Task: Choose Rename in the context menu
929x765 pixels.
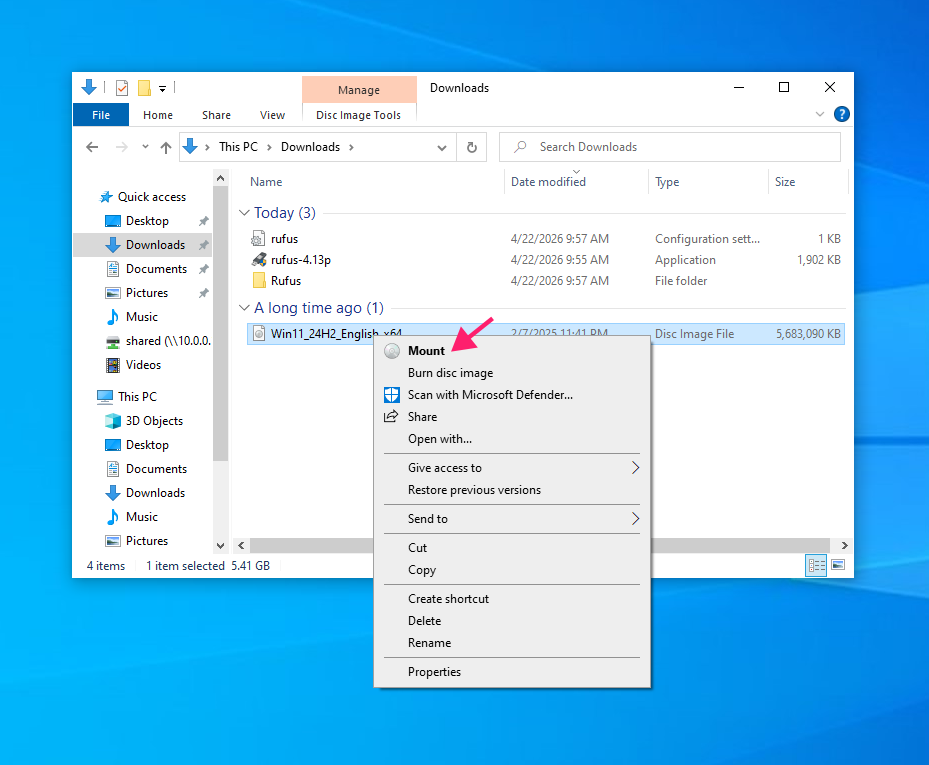Action: pos(512,643)
